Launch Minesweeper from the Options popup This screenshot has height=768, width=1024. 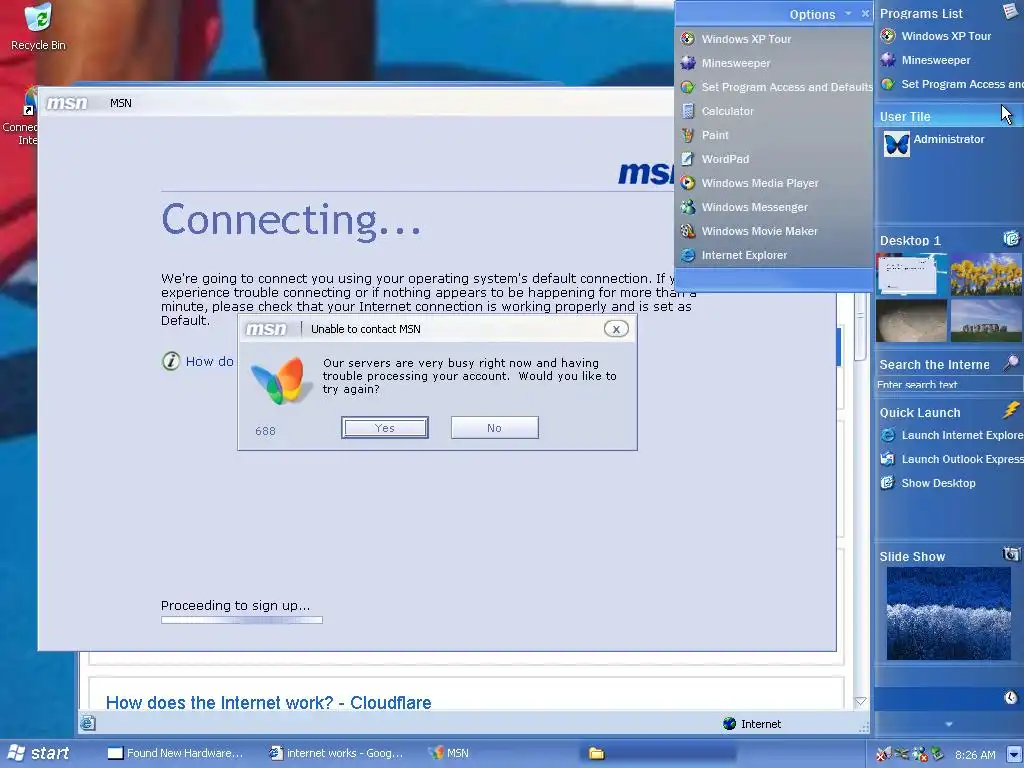pos(774,63)
